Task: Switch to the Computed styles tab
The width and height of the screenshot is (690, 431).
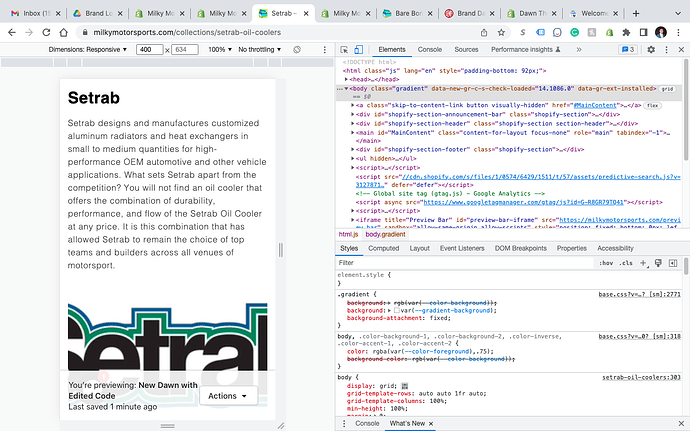Action: [383, 248]
